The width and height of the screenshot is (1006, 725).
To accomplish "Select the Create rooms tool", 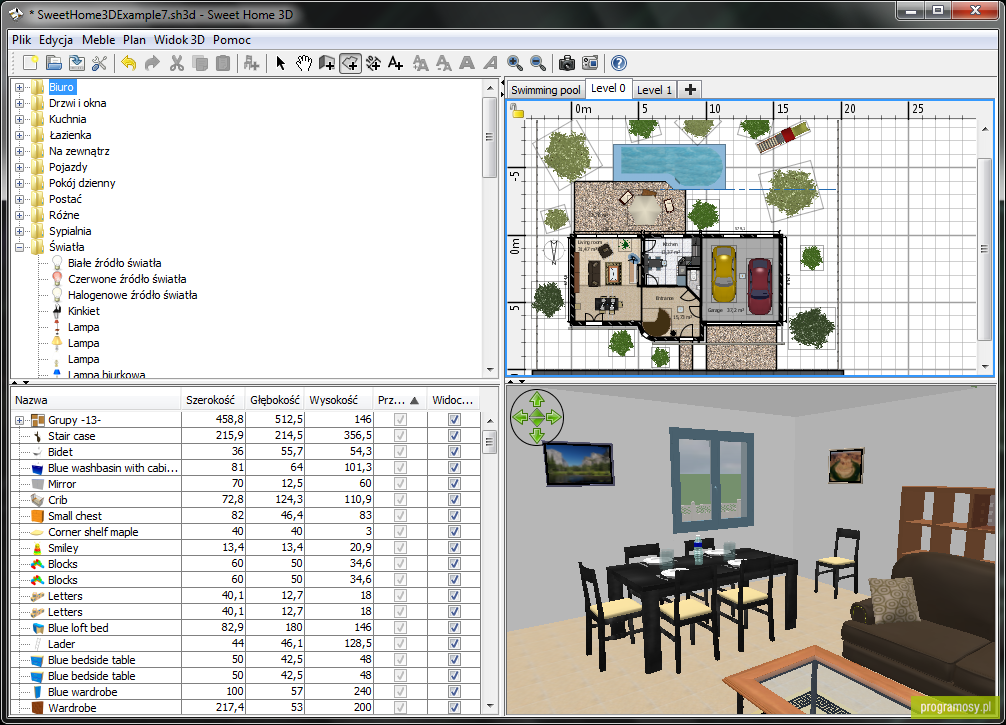I will click(350, 63).
